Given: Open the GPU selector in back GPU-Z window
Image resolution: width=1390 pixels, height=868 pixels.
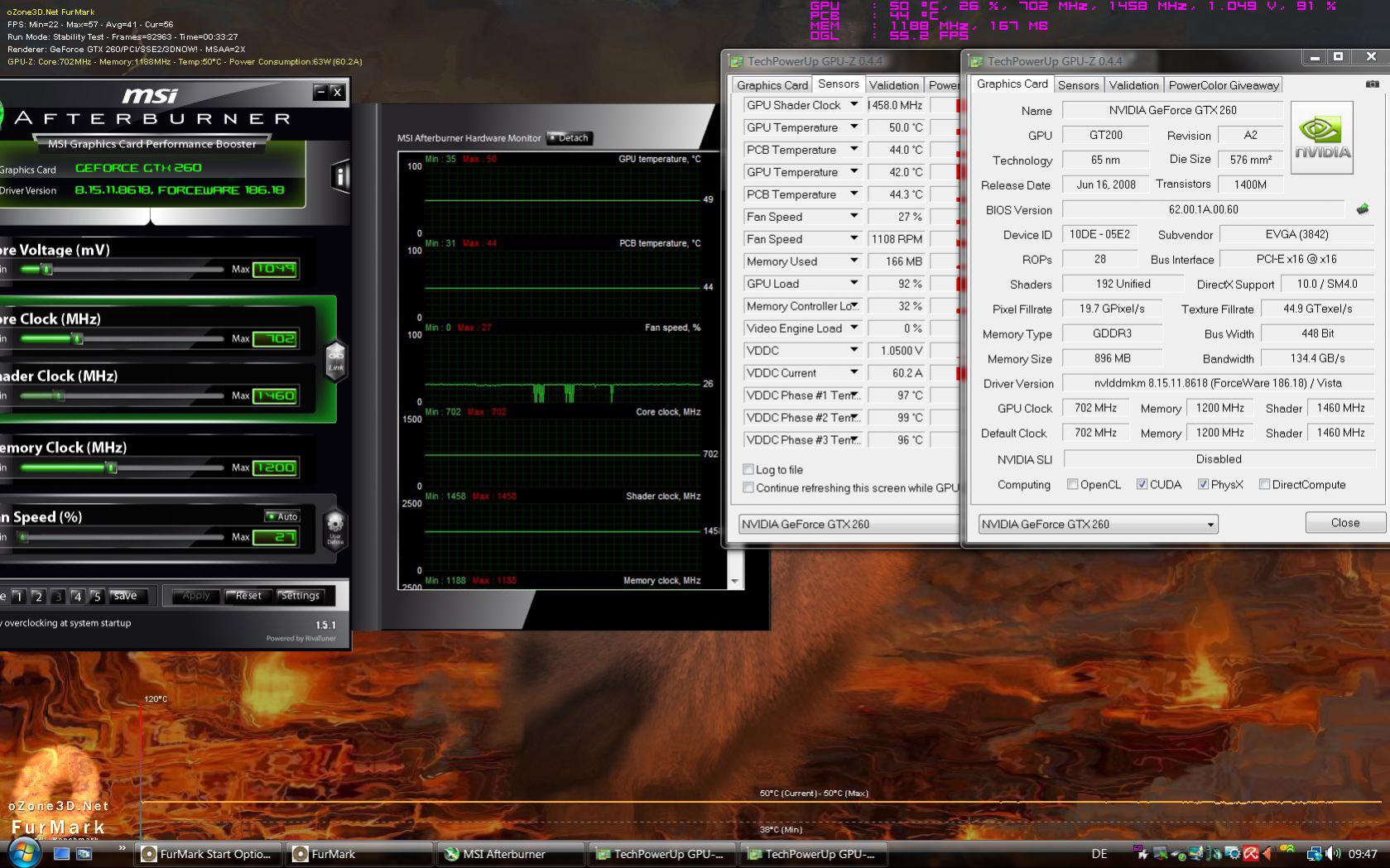Looking at the screenshot, I should (849, 524).
